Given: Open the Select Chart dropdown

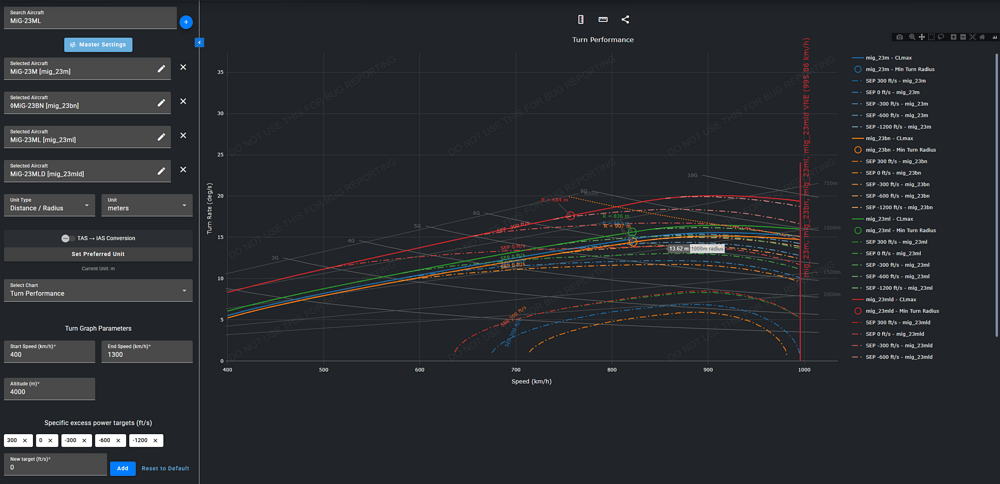Looking at the screenshot, I should click(98, 290).
